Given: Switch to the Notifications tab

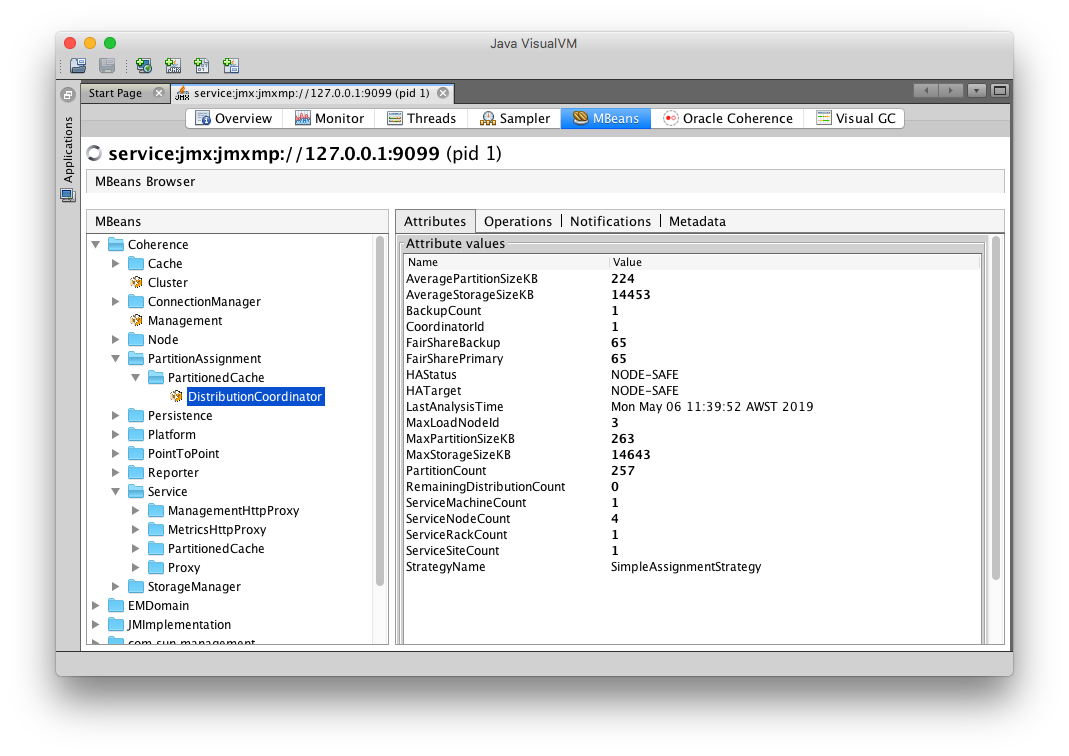Looking at the screenshot, I should coord(610,222).
